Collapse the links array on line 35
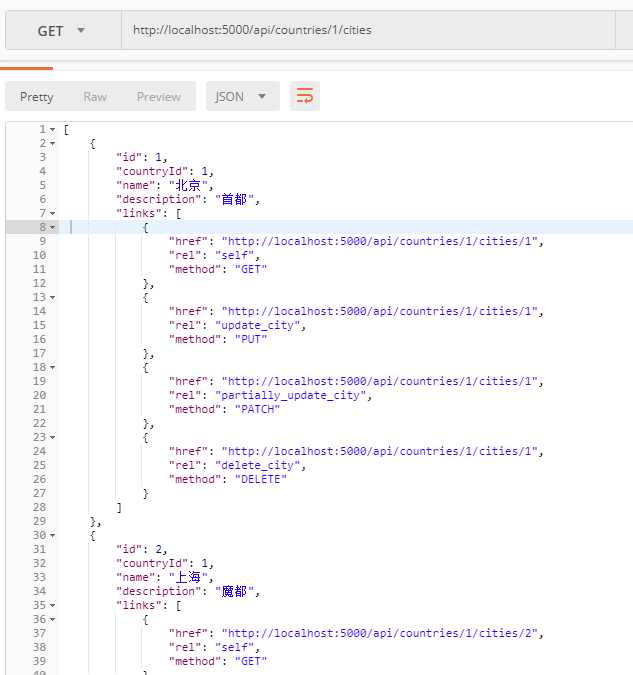633x675 pixels. click(53, 606)
